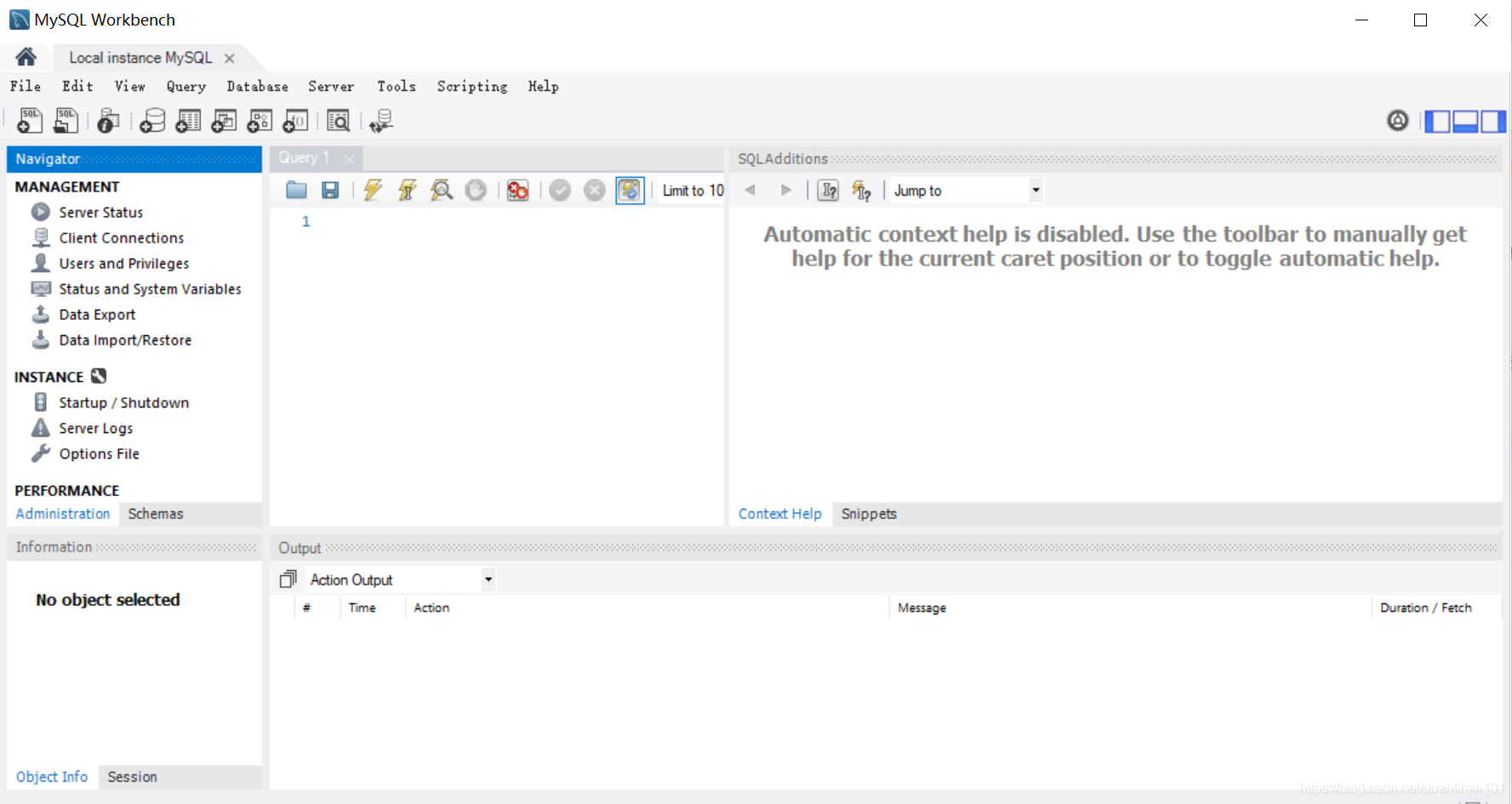Toggle continue-on-error script execution

point(517,190)
